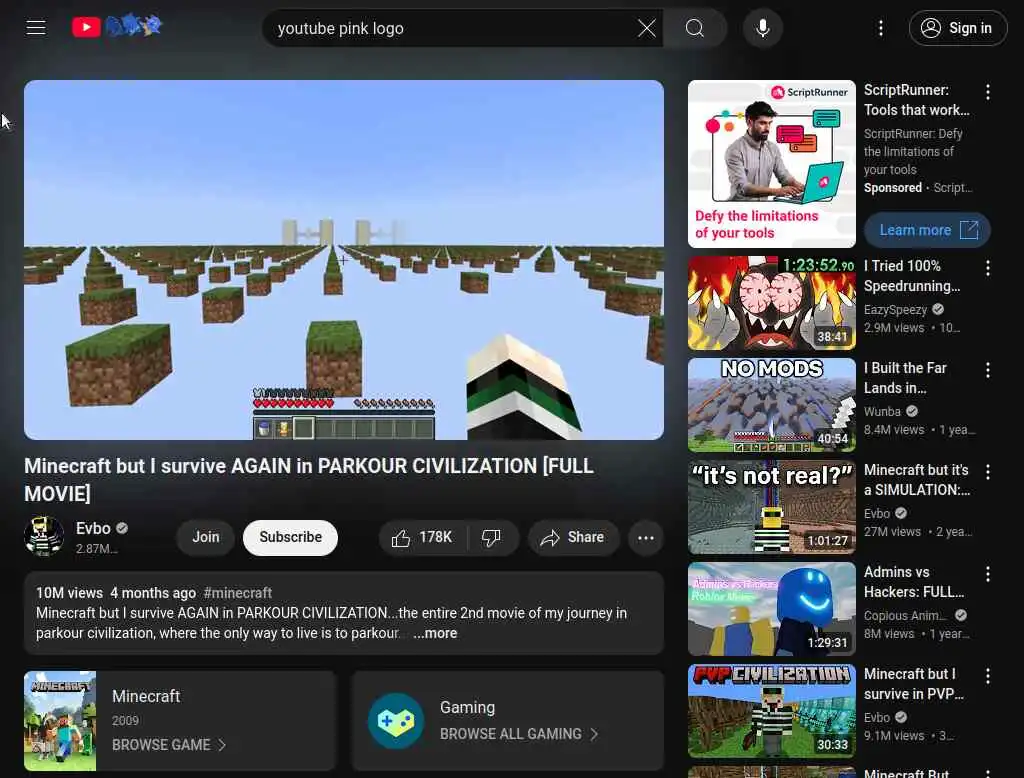Open 'I Tried 100% Speedrunning...' title
1024x778 pixels.
click(912, 276)
